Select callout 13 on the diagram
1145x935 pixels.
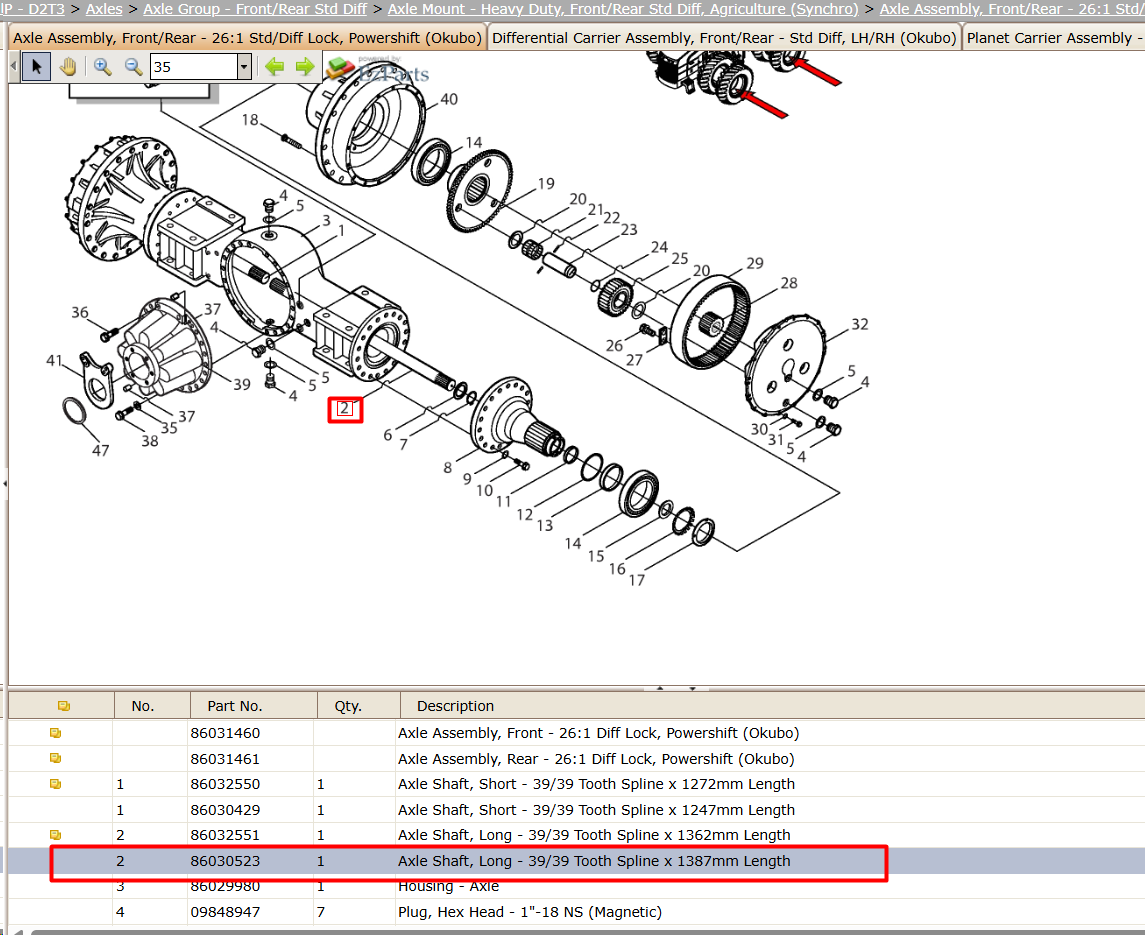pyautogui.click(x=545, y=525)
